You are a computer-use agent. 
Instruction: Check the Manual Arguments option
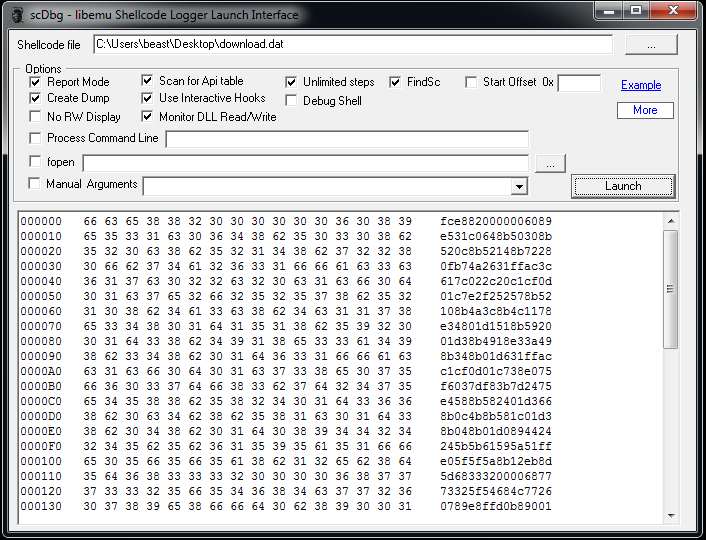point(34,183)
